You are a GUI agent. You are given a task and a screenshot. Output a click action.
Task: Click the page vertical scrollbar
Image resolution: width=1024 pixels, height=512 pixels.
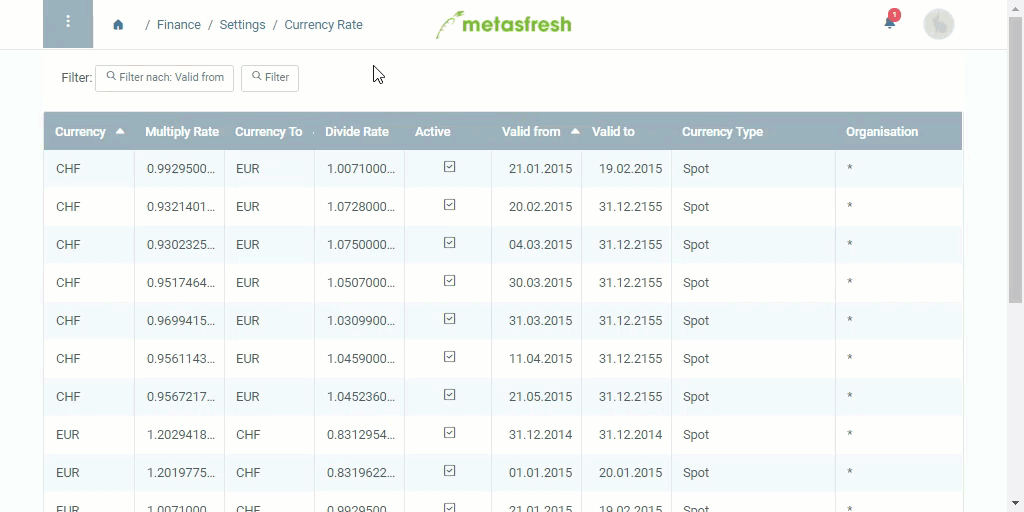(x=1016, y=160)
